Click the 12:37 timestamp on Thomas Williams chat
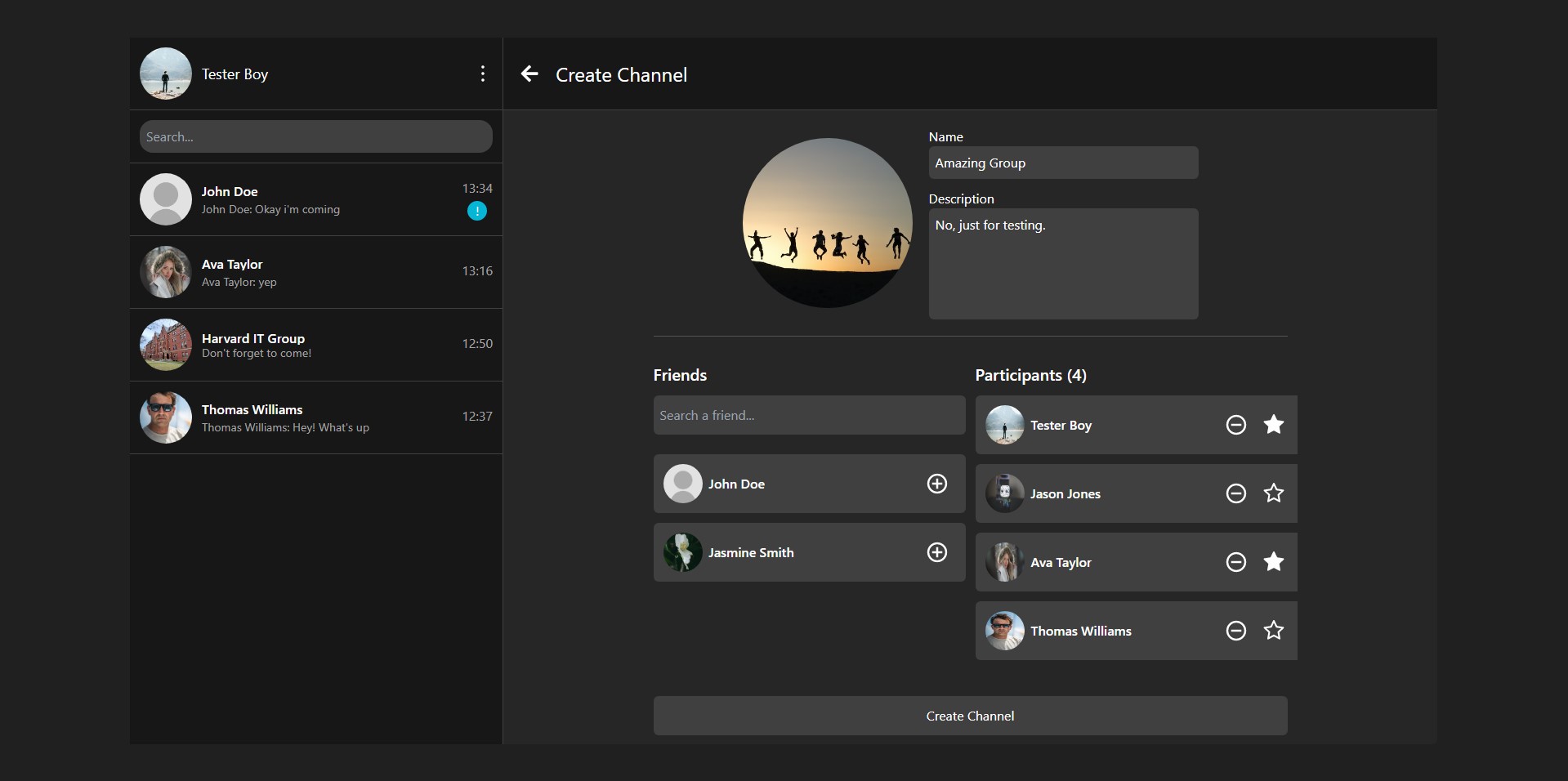Image resolution: width=1568 pixels, height=781 pixels. point(477,417)
